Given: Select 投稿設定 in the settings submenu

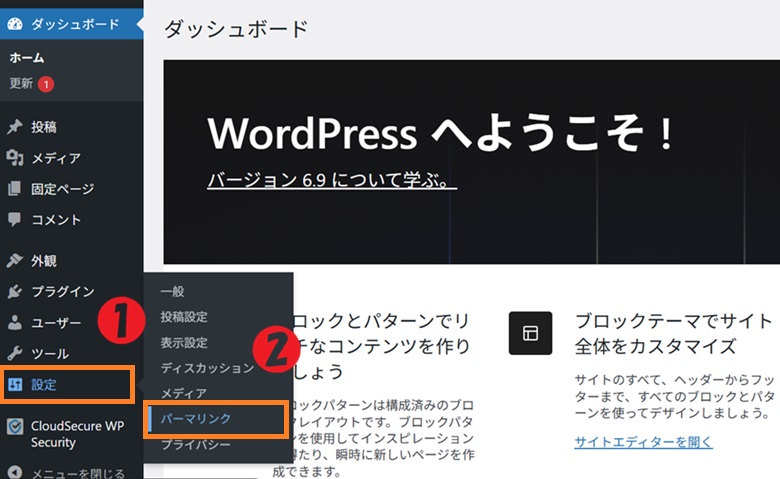Looking at the screenshot, I should (184, 317).
